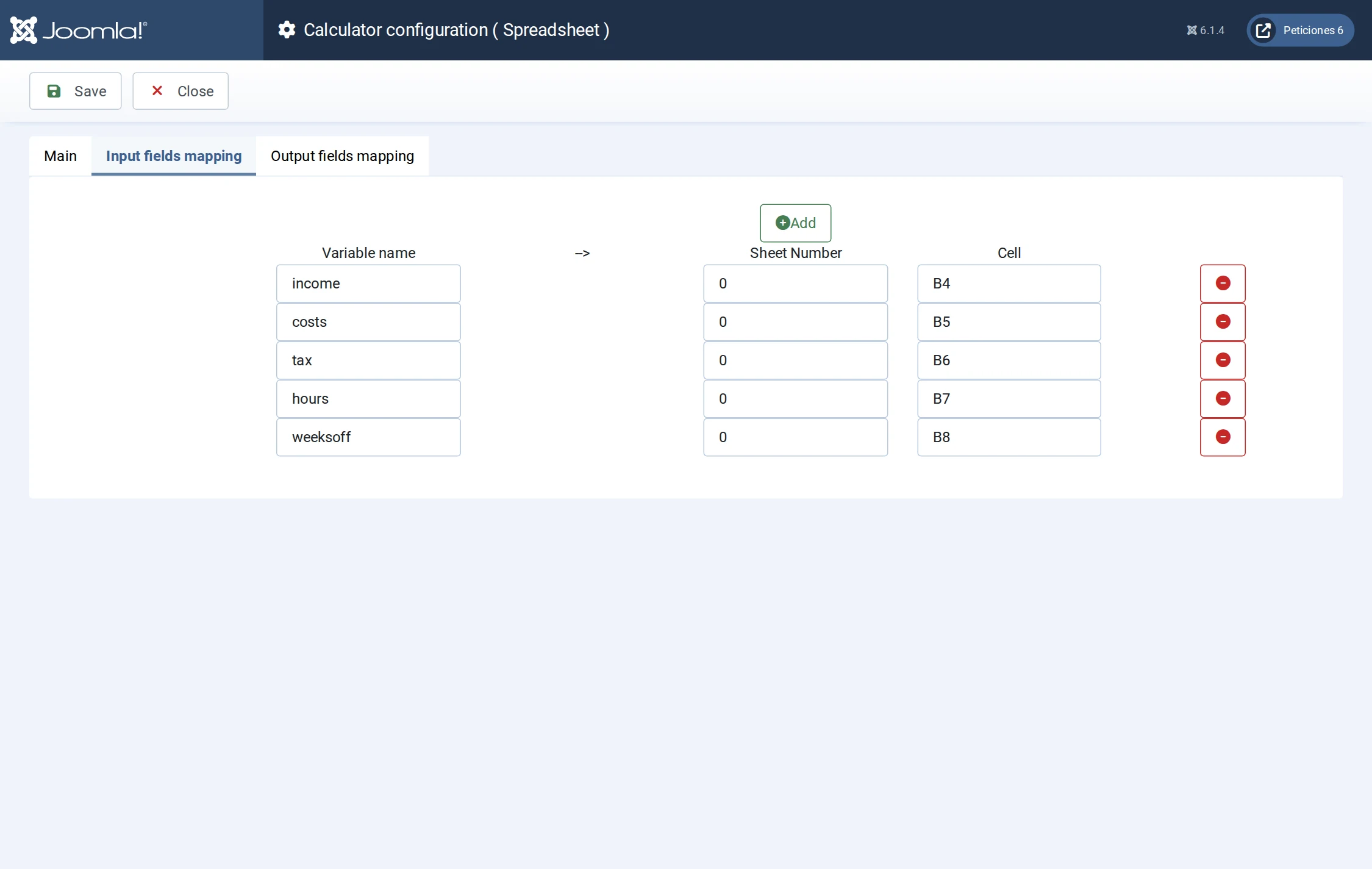Select the Input fields mapping tab
Image resolution: width=1372 pixels, height=869 pixels.
click(174, 156)
